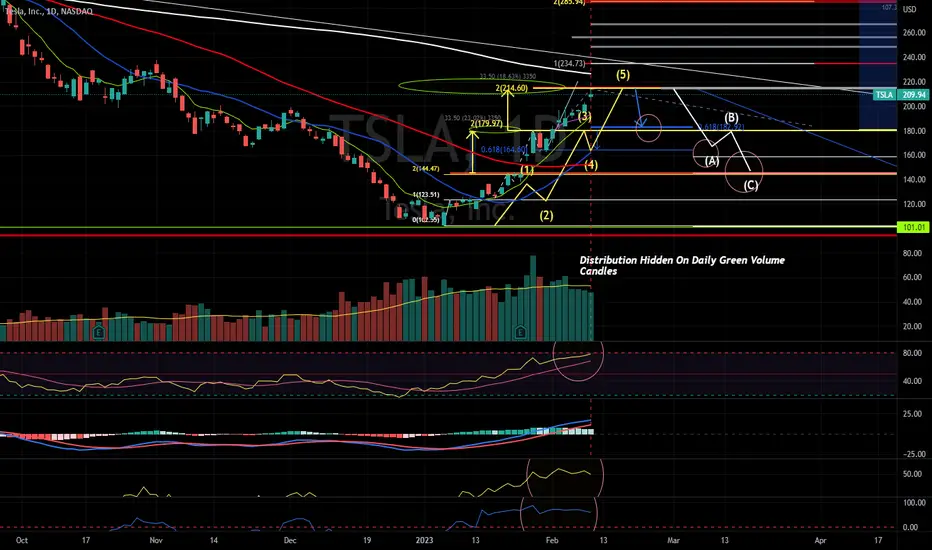
Task: Click the 120.00 price axis level
Action: point(914,204)
